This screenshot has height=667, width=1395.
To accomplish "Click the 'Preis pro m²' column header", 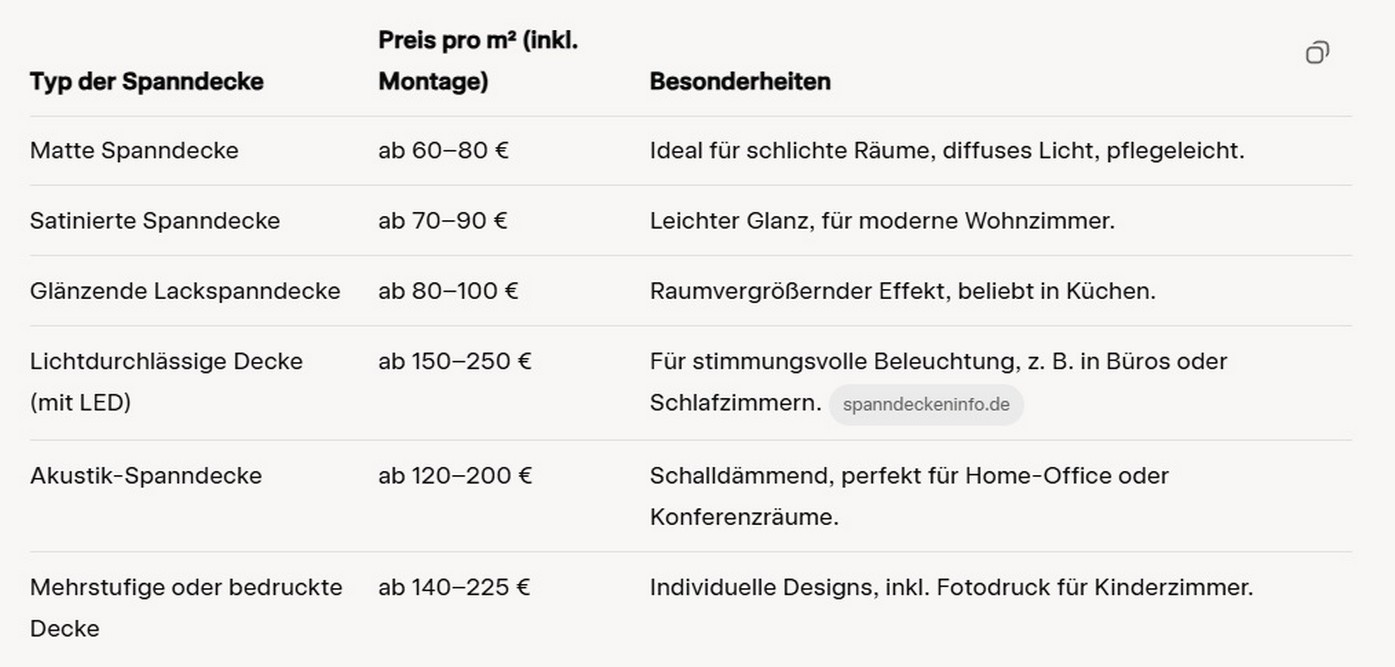I will (478, 61).
